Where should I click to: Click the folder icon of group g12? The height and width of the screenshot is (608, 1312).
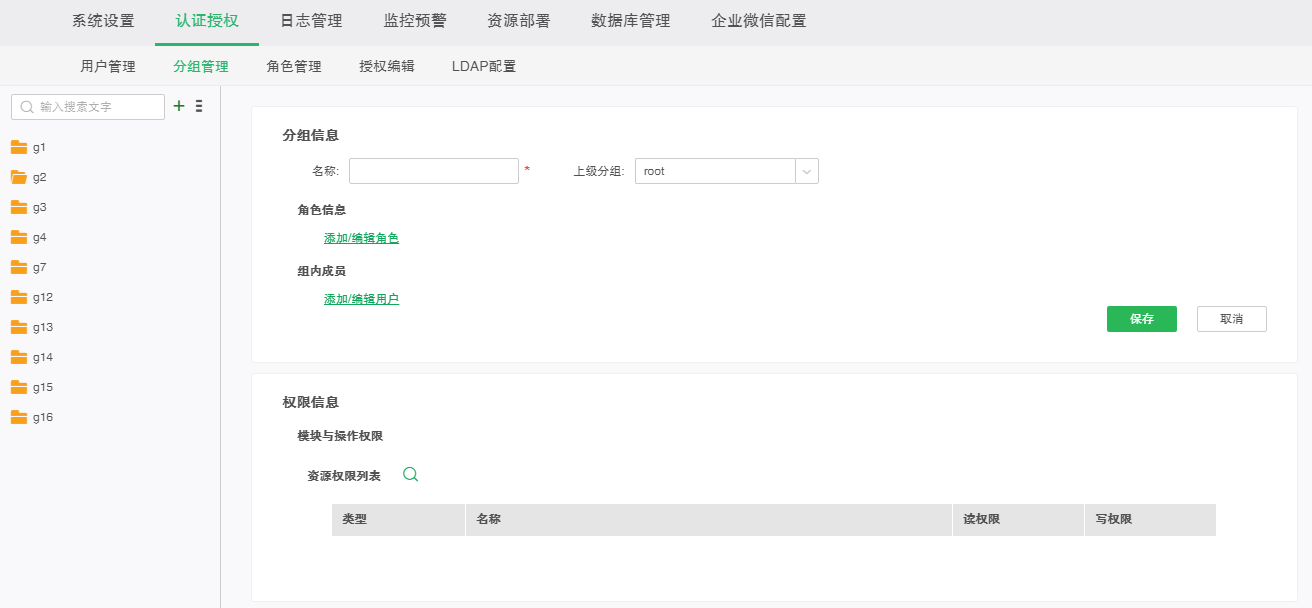coord(20,297)
